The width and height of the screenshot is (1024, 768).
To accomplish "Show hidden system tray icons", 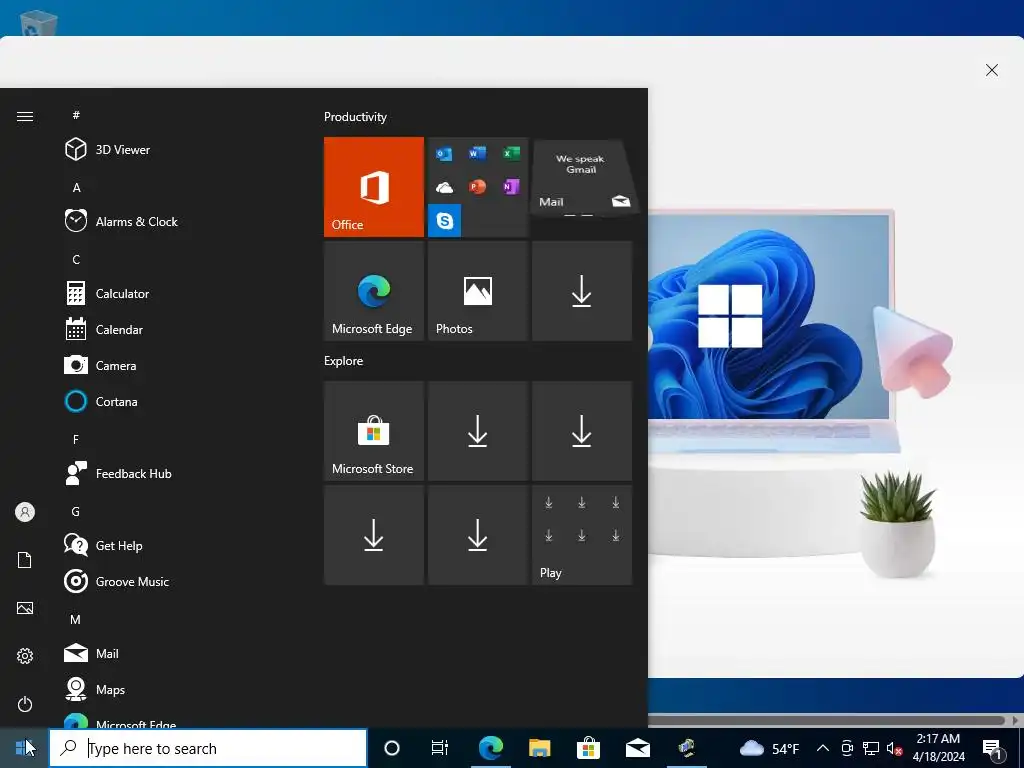I will 823,748.
